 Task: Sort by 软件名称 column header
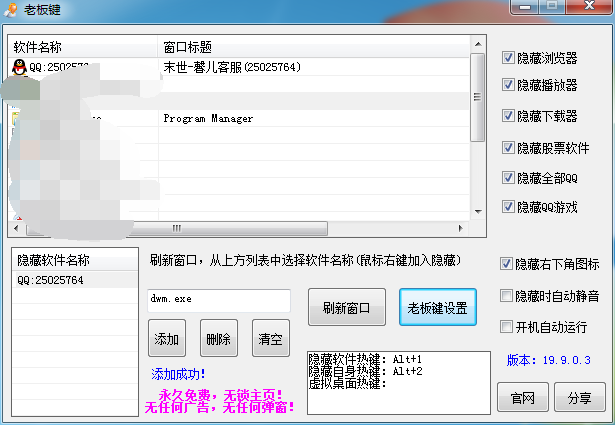pos(83,47)
